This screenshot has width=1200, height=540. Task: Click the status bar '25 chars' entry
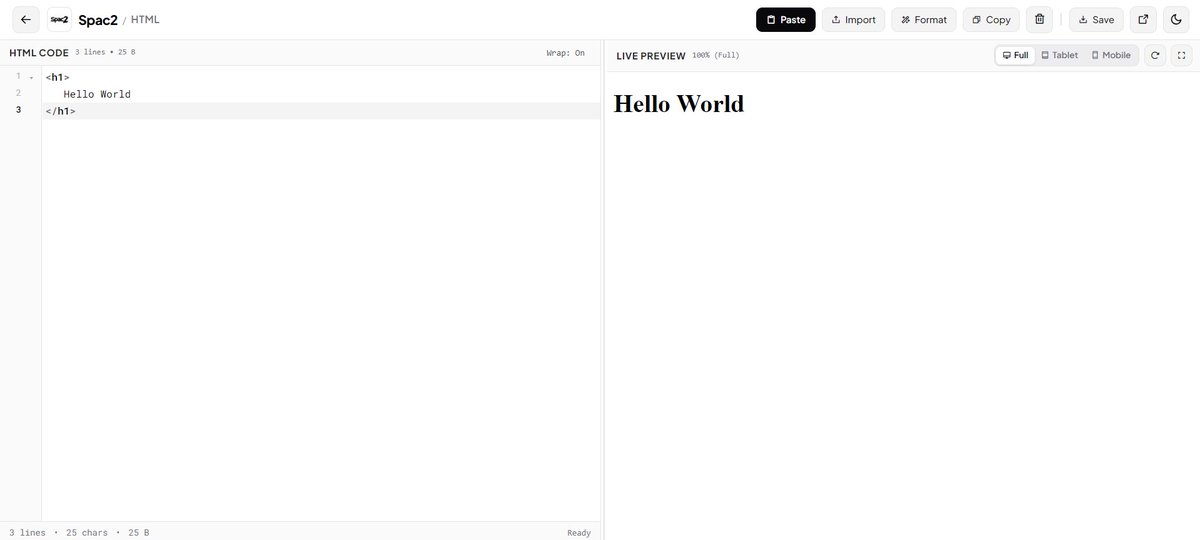pyautogui.click(x=87, y=533)
